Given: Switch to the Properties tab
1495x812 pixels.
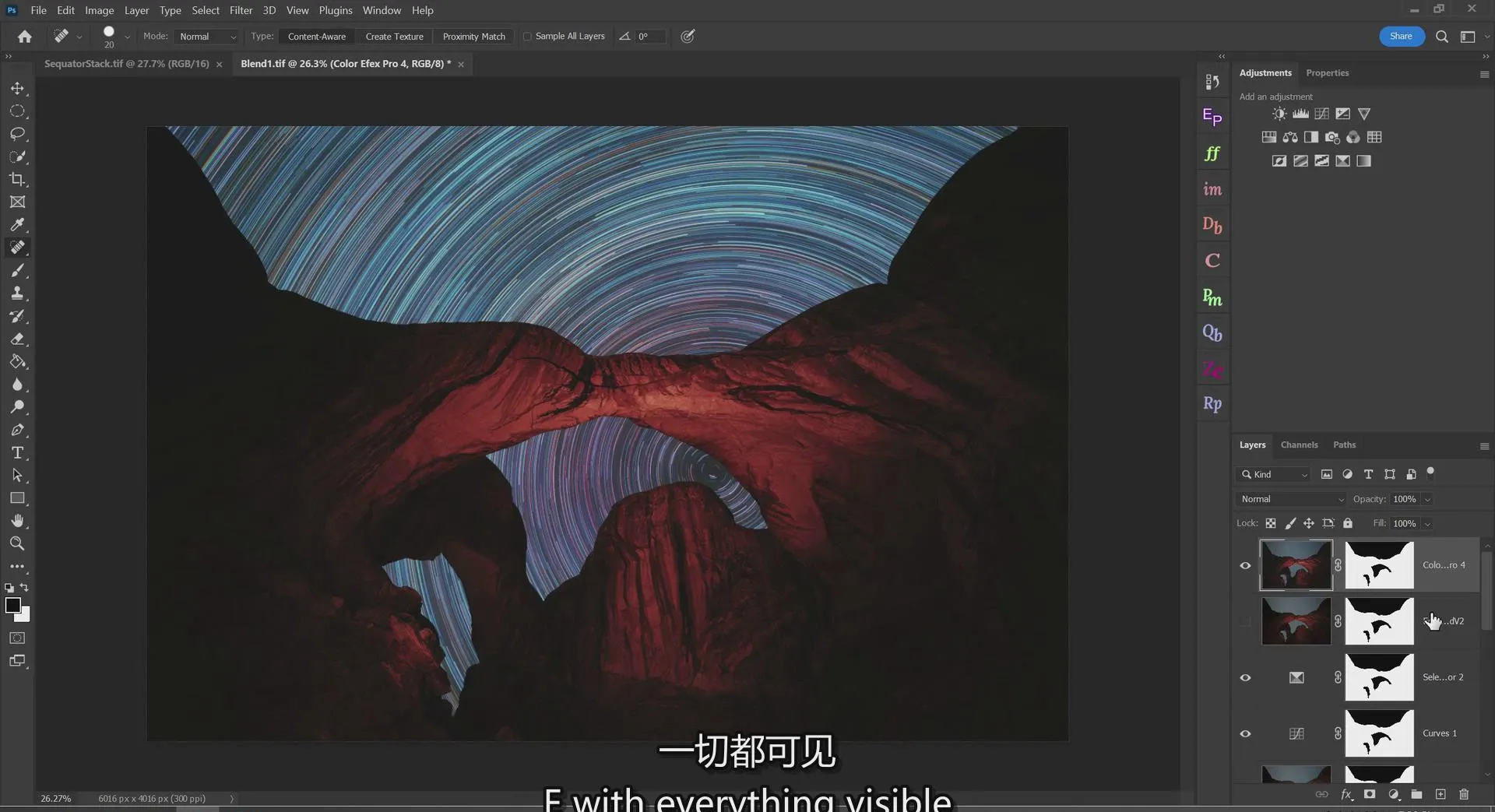Looking at the screenshot, I should pyautogui.click(x=1327, y=72).
